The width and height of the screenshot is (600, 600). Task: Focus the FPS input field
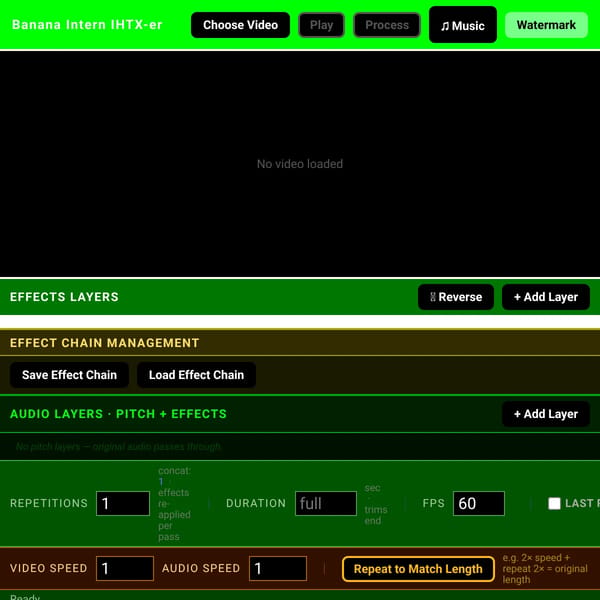coord(479,504)
